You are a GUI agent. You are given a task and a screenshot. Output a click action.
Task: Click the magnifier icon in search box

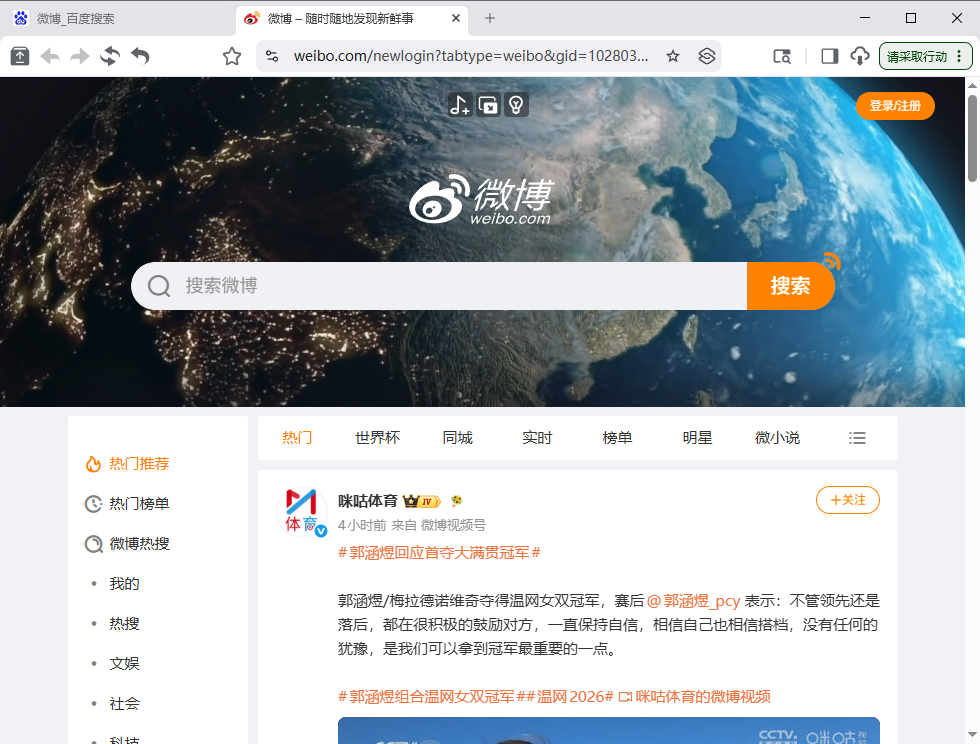pos(159,286)
